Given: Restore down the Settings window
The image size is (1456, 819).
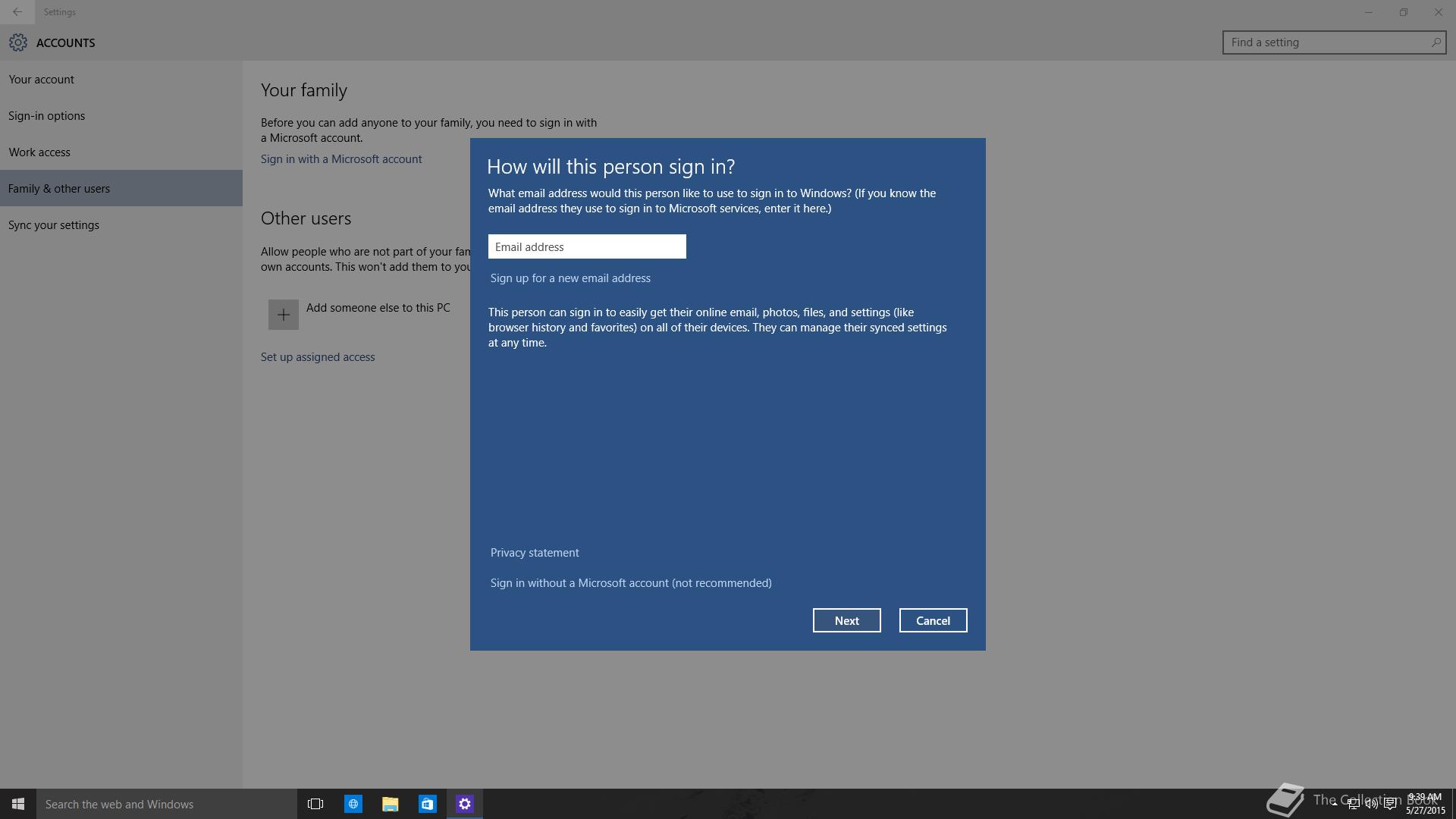Looking at the screenshot, I should pyautogui.click(x=1404, y=12).
